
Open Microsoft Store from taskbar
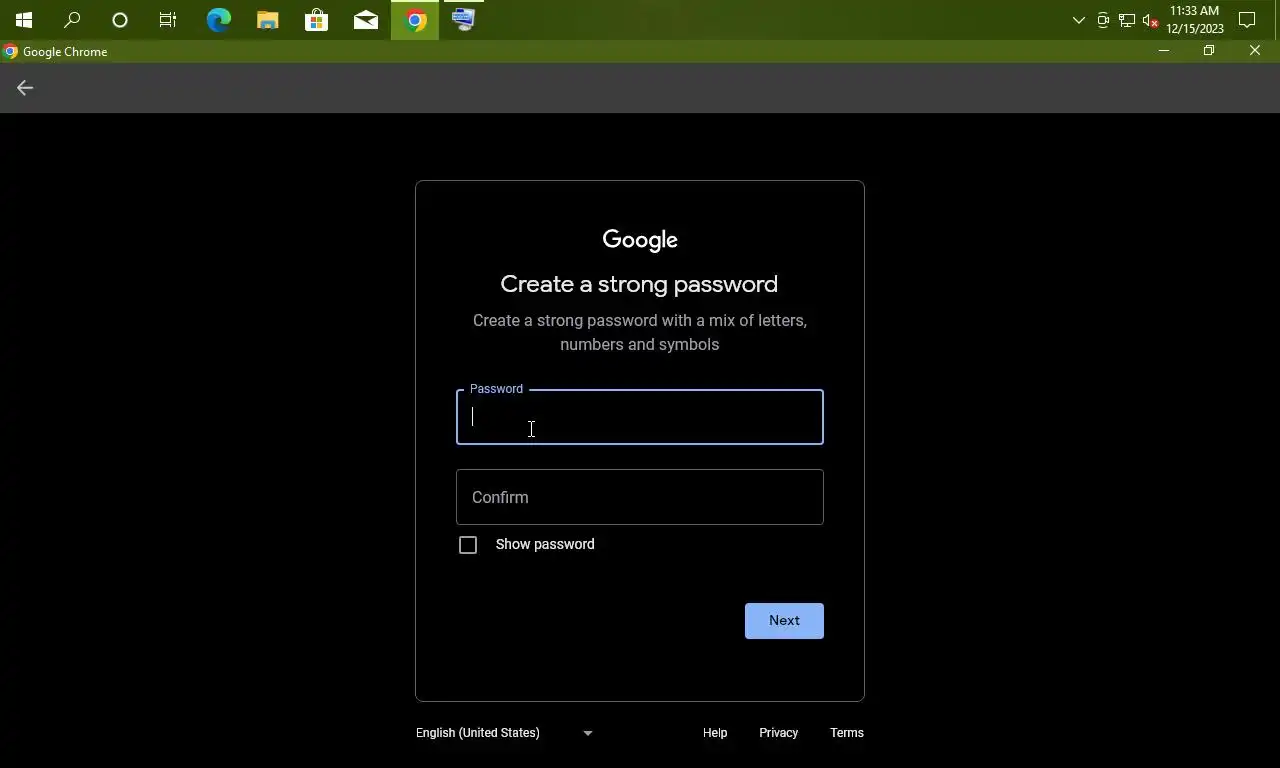316,20
